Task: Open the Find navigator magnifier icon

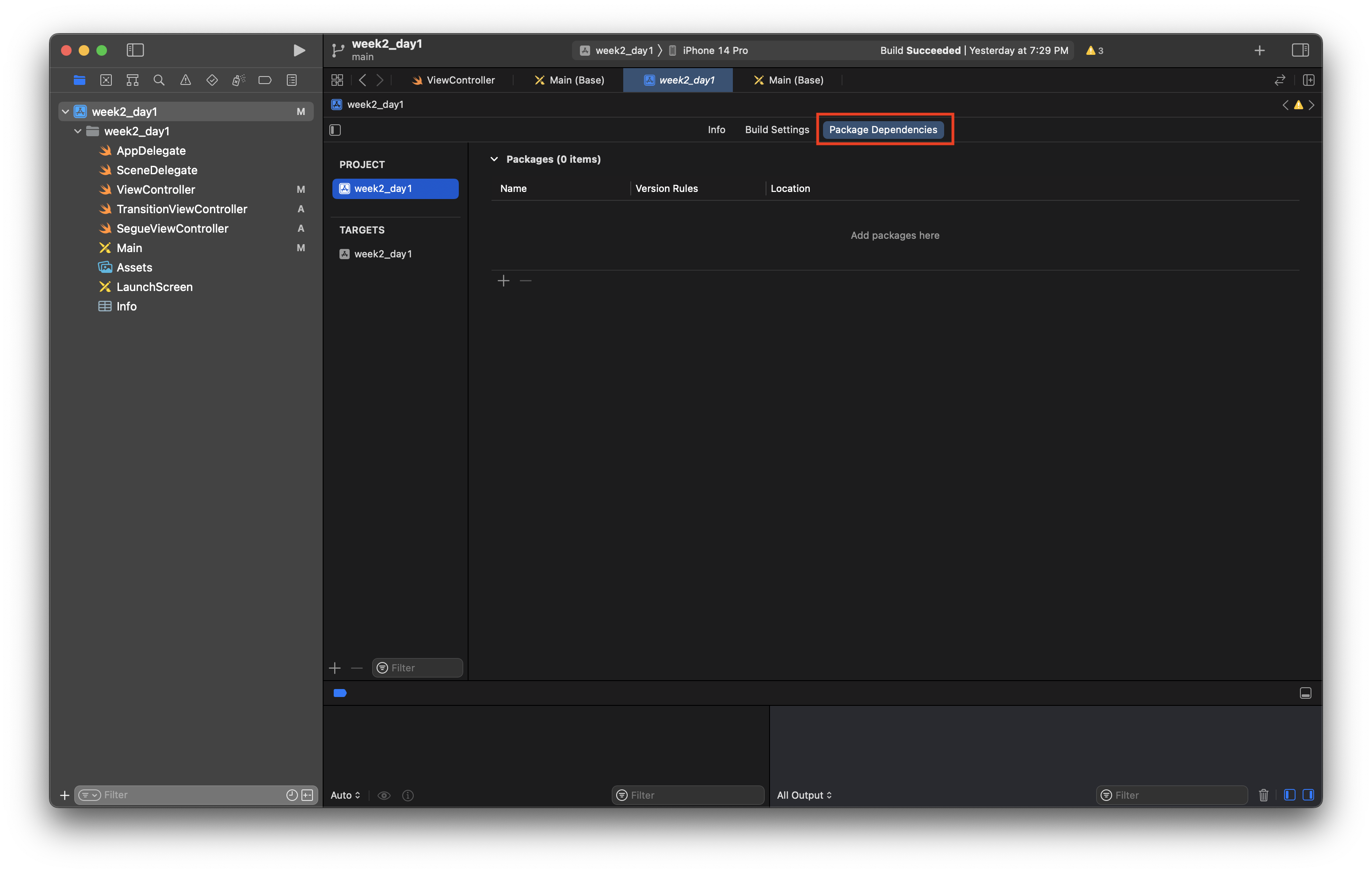Action: tap(159, 80)
